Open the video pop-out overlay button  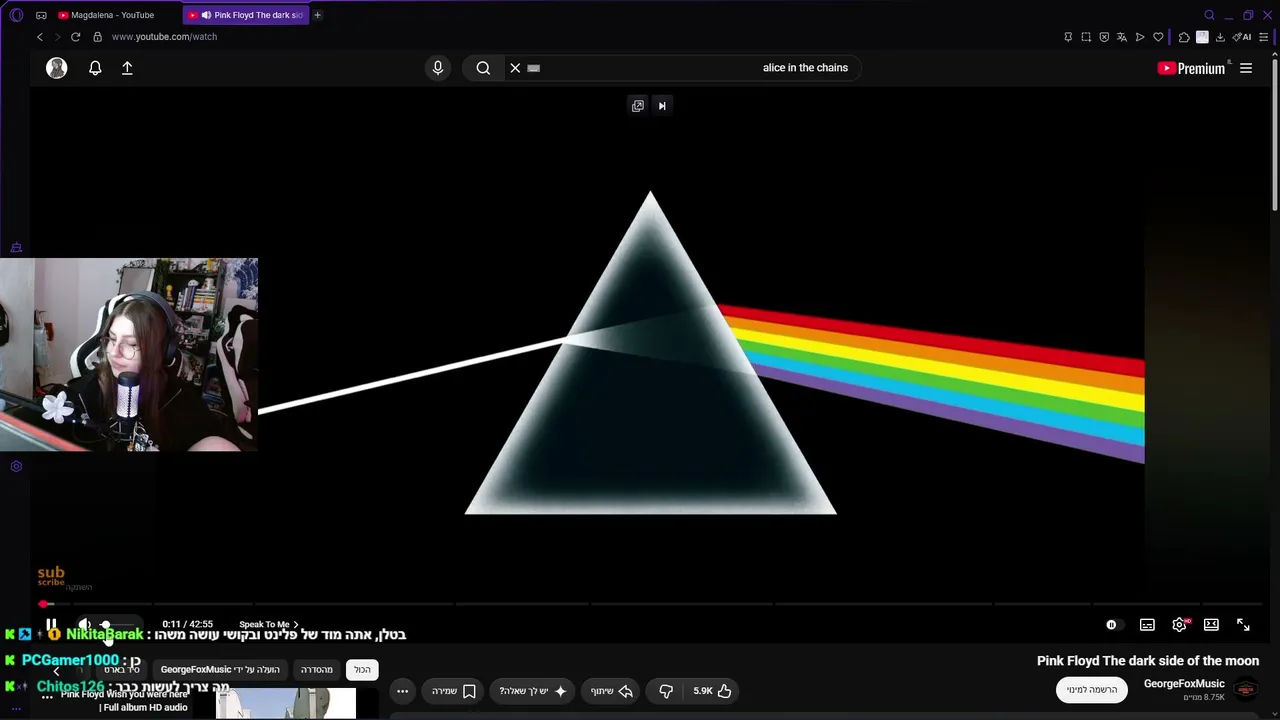tap(638, 106)
